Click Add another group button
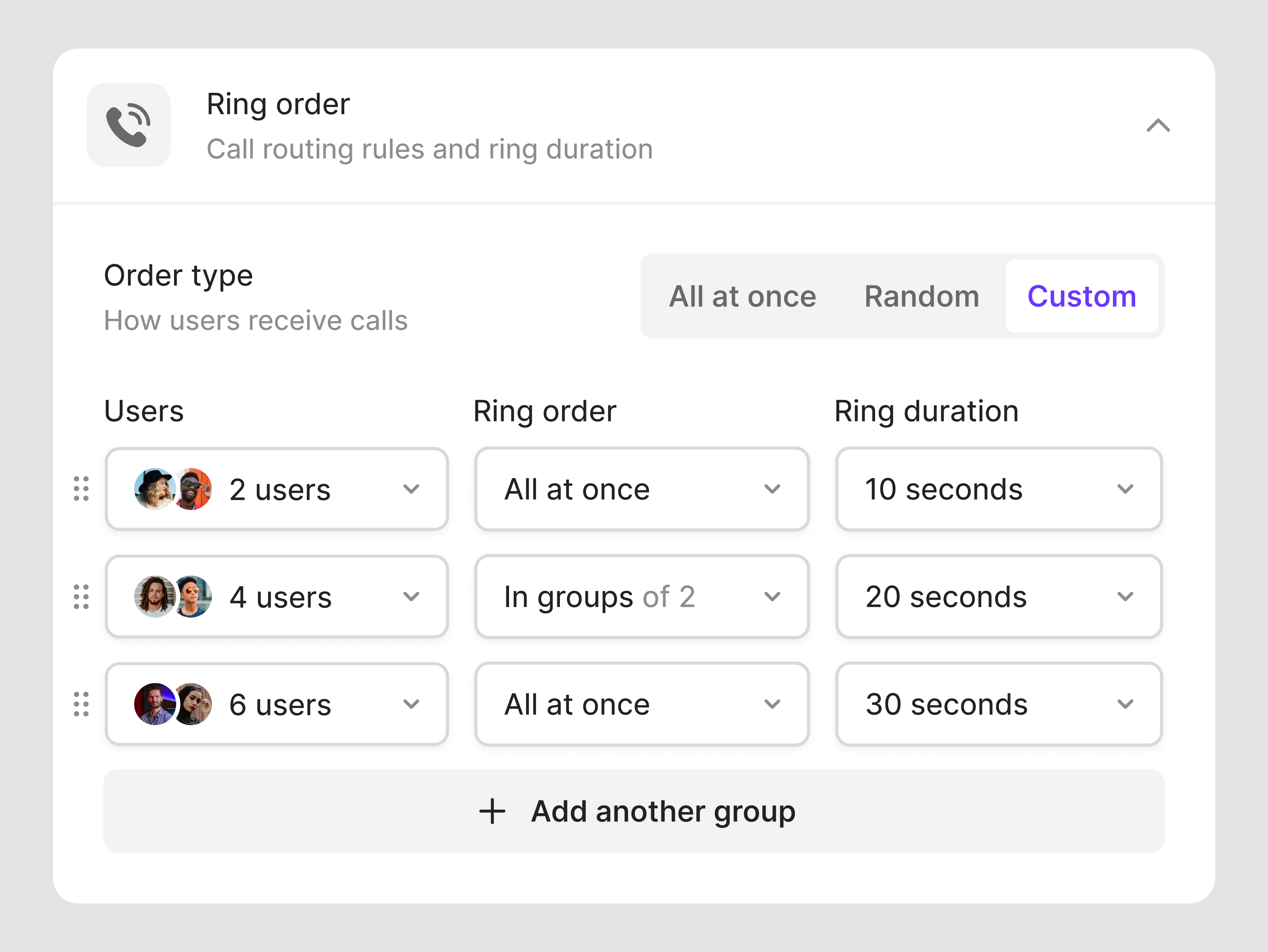The image size is (1268, 952). [x=633, y=812]
